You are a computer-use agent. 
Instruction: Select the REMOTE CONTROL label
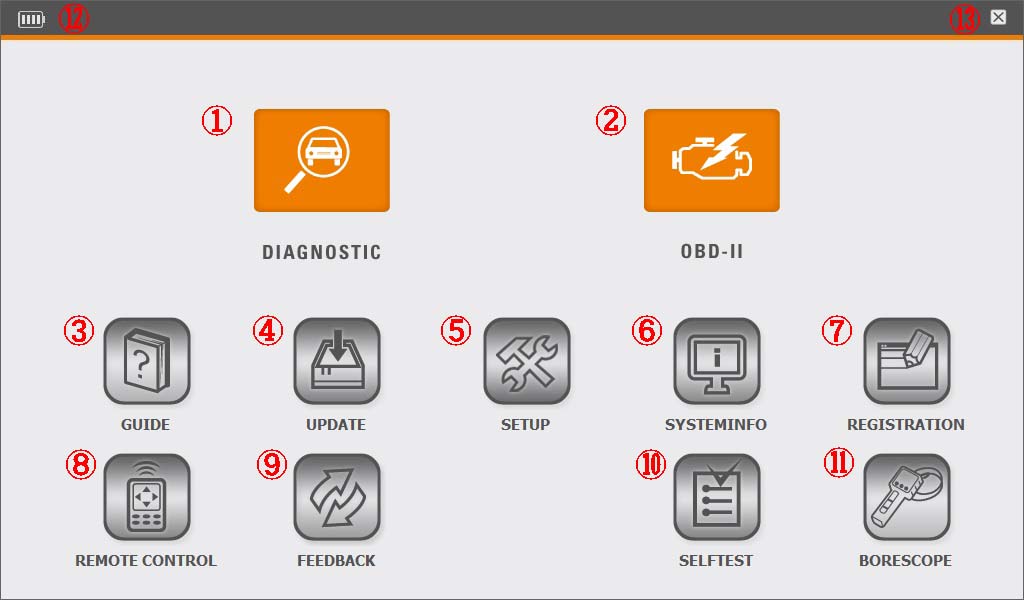coord(146,560)
